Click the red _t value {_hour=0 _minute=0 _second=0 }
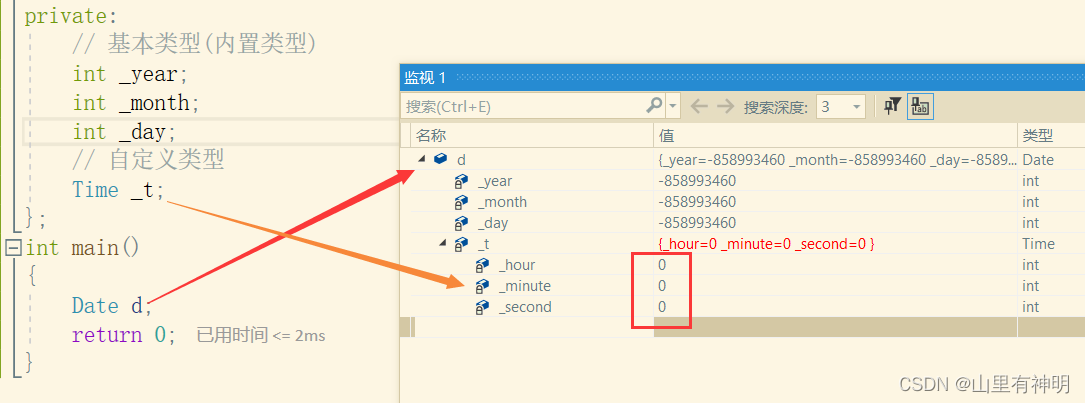1085x403 pixels. coord(767,244)
